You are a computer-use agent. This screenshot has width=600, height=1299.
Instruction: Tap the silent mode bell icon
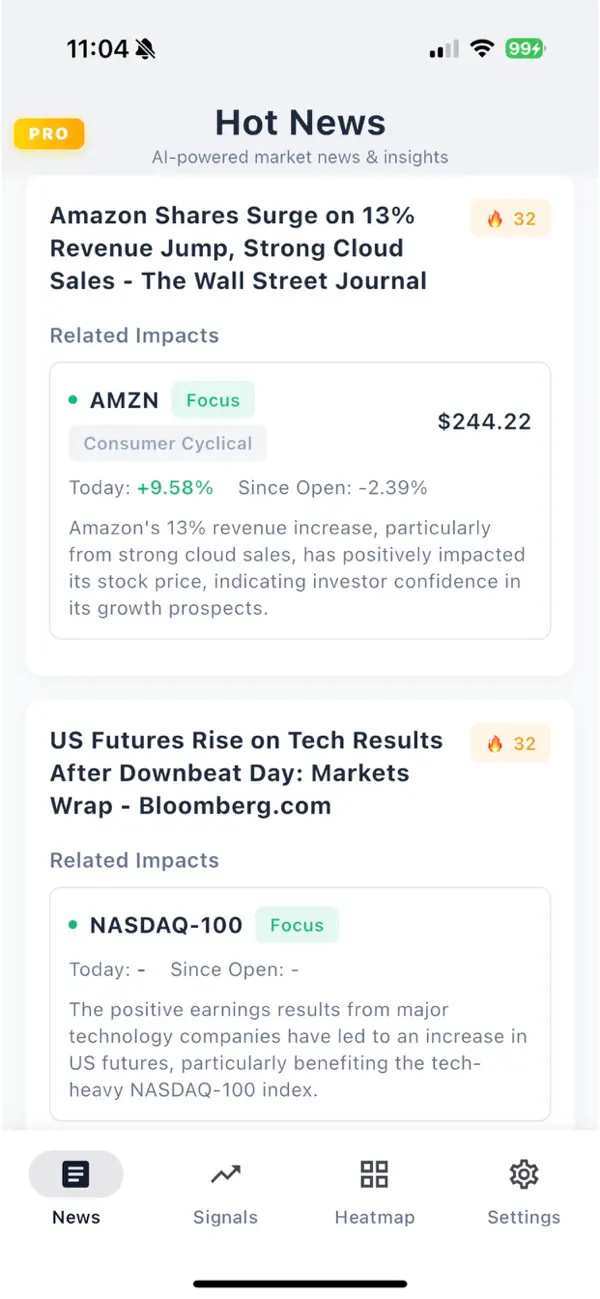[x=146, y=48]
